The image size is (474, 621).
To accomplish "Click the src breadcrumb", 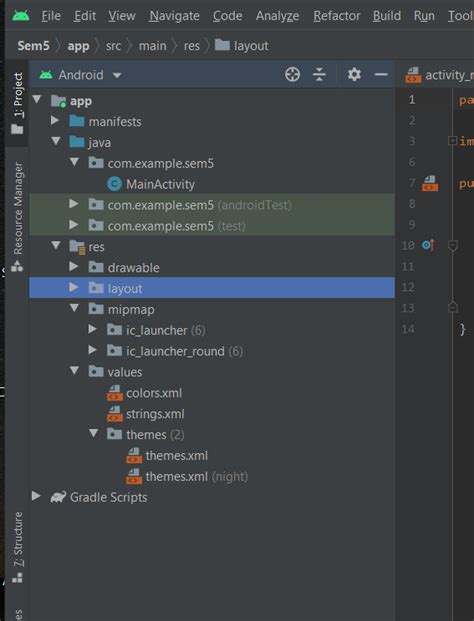I will click(113, 46).
